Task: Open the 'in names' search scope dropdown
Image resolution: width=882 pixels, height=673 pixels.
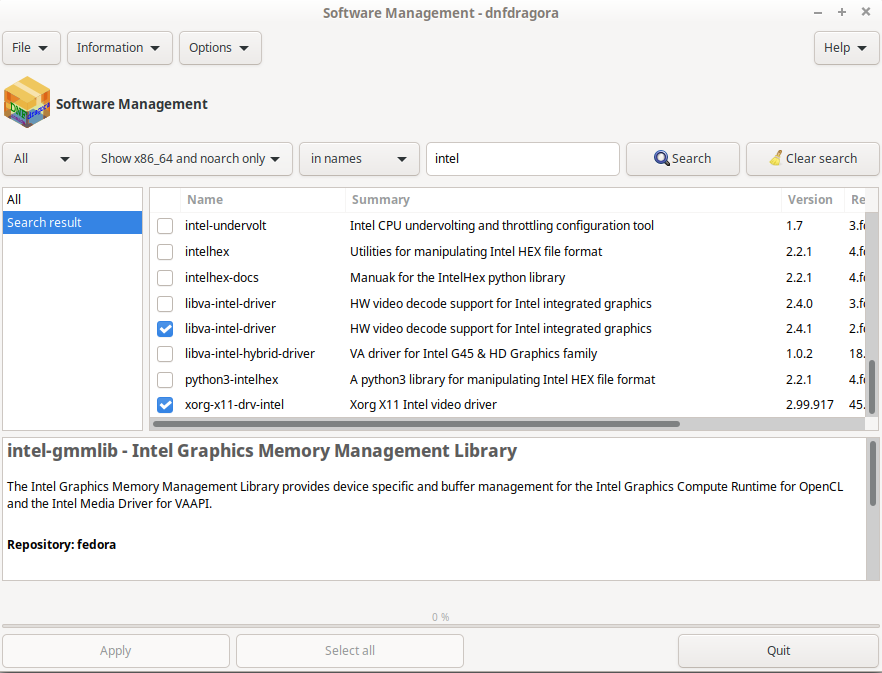Action: click(359, 159)
